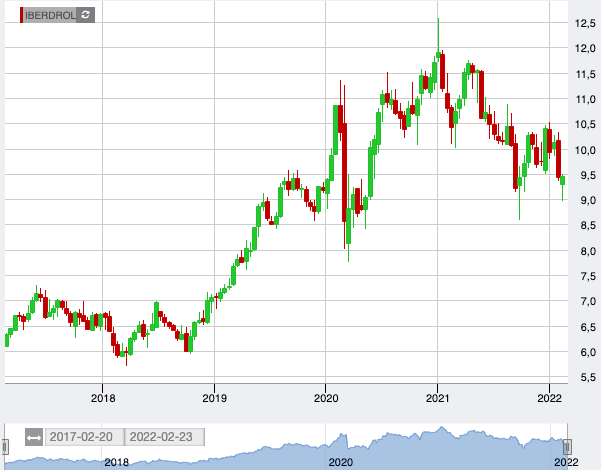Click the 10,5 price axis label
Screen dimensions: 604x472
(586, 124)
